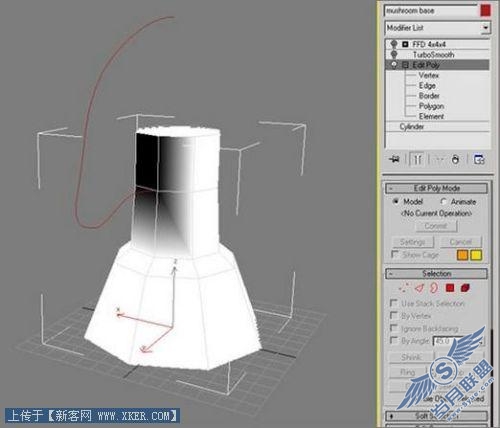Click the Commit button
Screen dimensions: 500x428
pyautogui.click(x=436, y=226)
